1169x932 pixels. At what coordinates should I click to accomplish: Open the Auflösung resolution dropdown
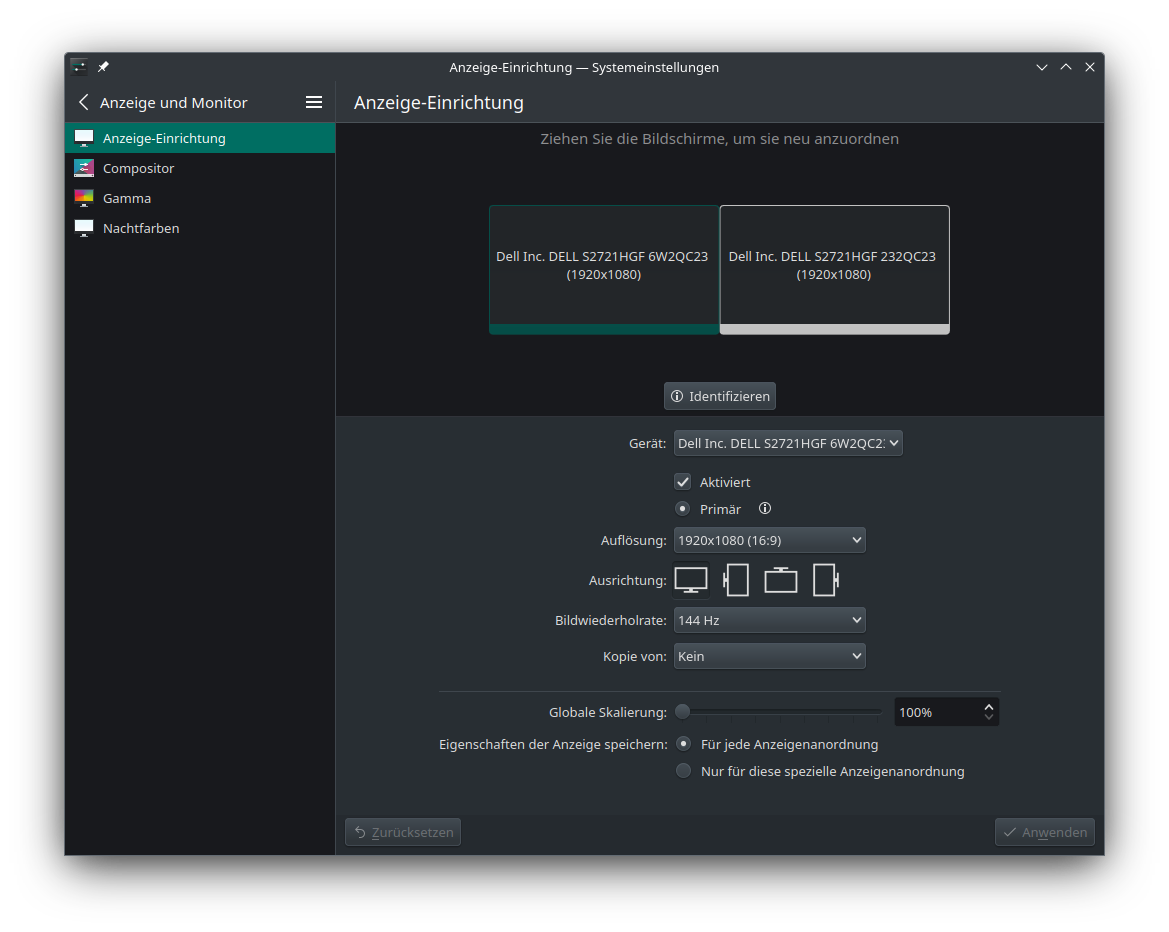(769, 540)
